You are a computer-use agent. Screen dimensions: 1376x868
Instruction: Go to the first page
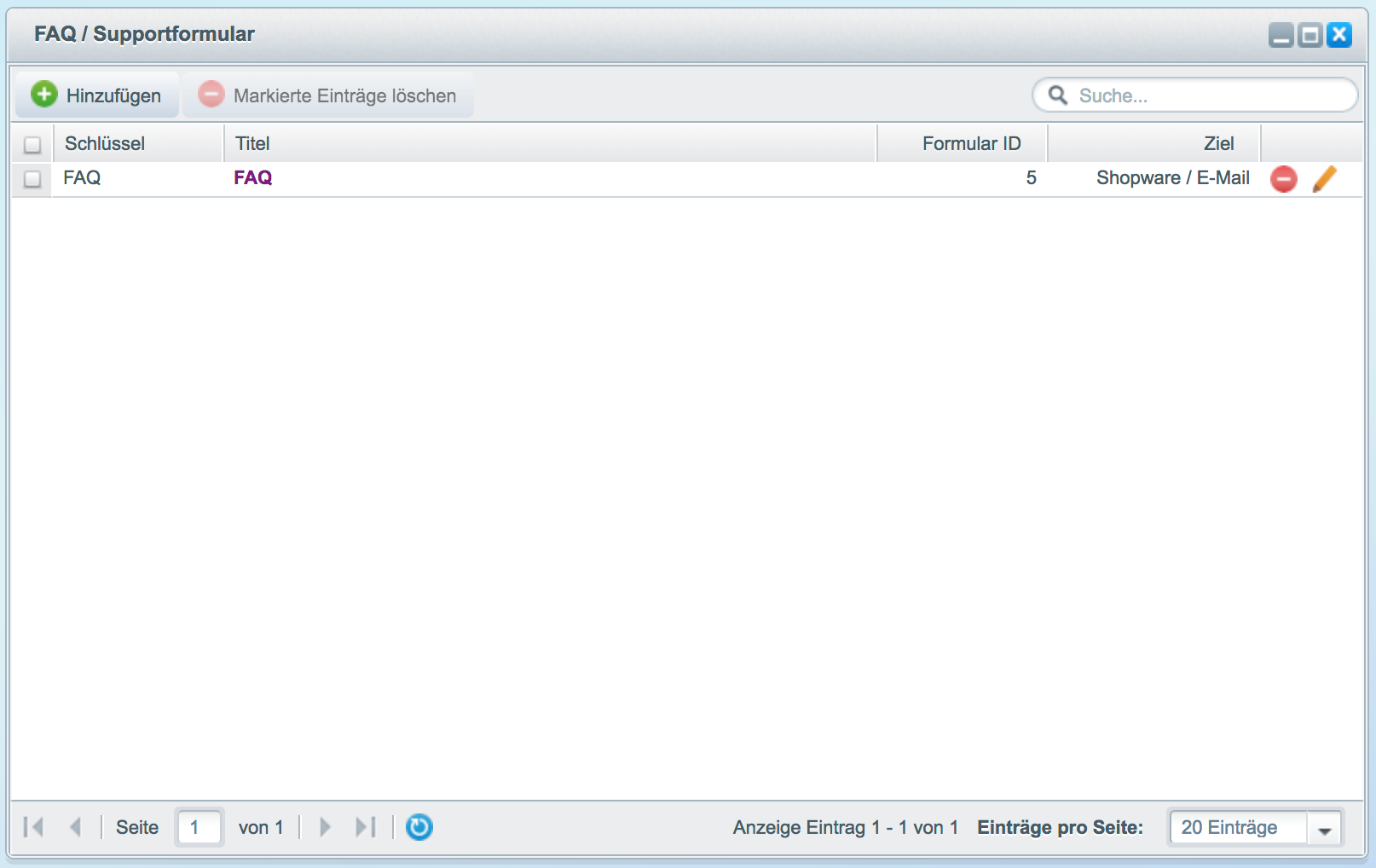point(34,826)
